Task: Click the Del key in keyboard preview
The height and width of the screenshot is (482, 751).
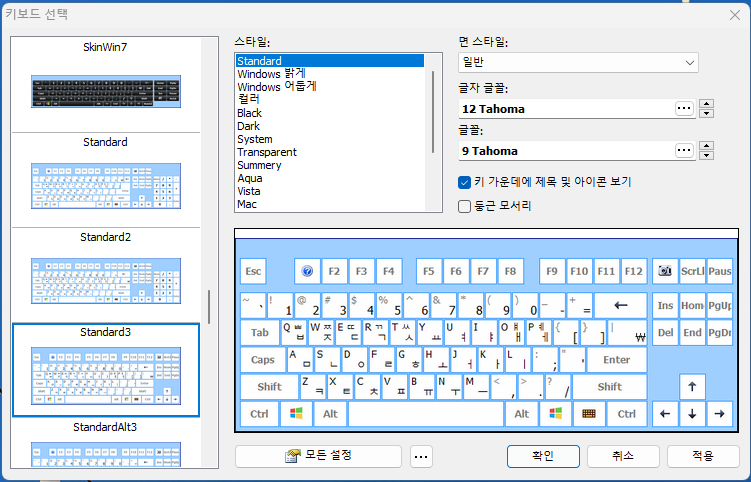Action: tap(665, 333)
